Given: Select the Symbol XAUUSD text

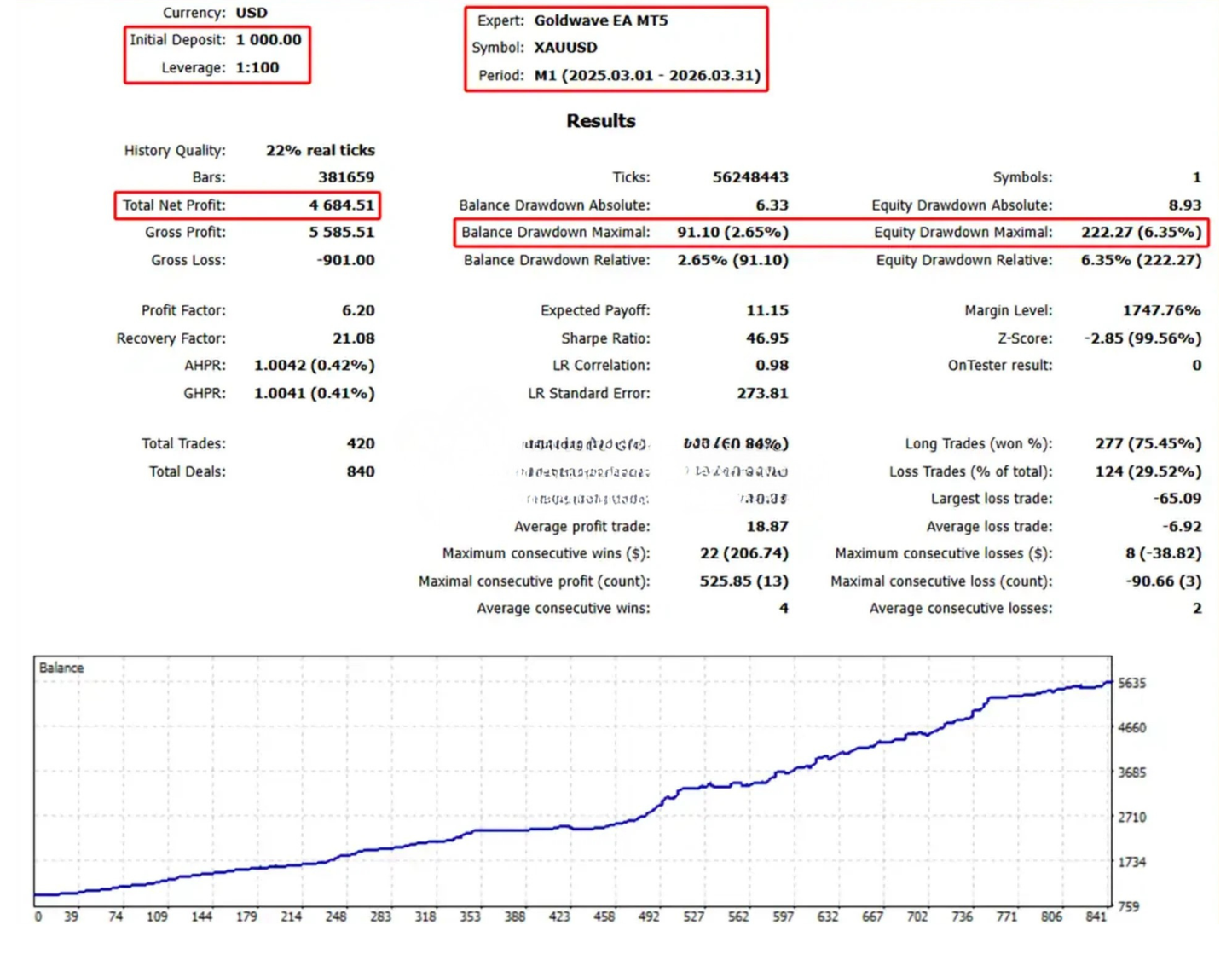Looking at the screenshot, I should [565, 48].
